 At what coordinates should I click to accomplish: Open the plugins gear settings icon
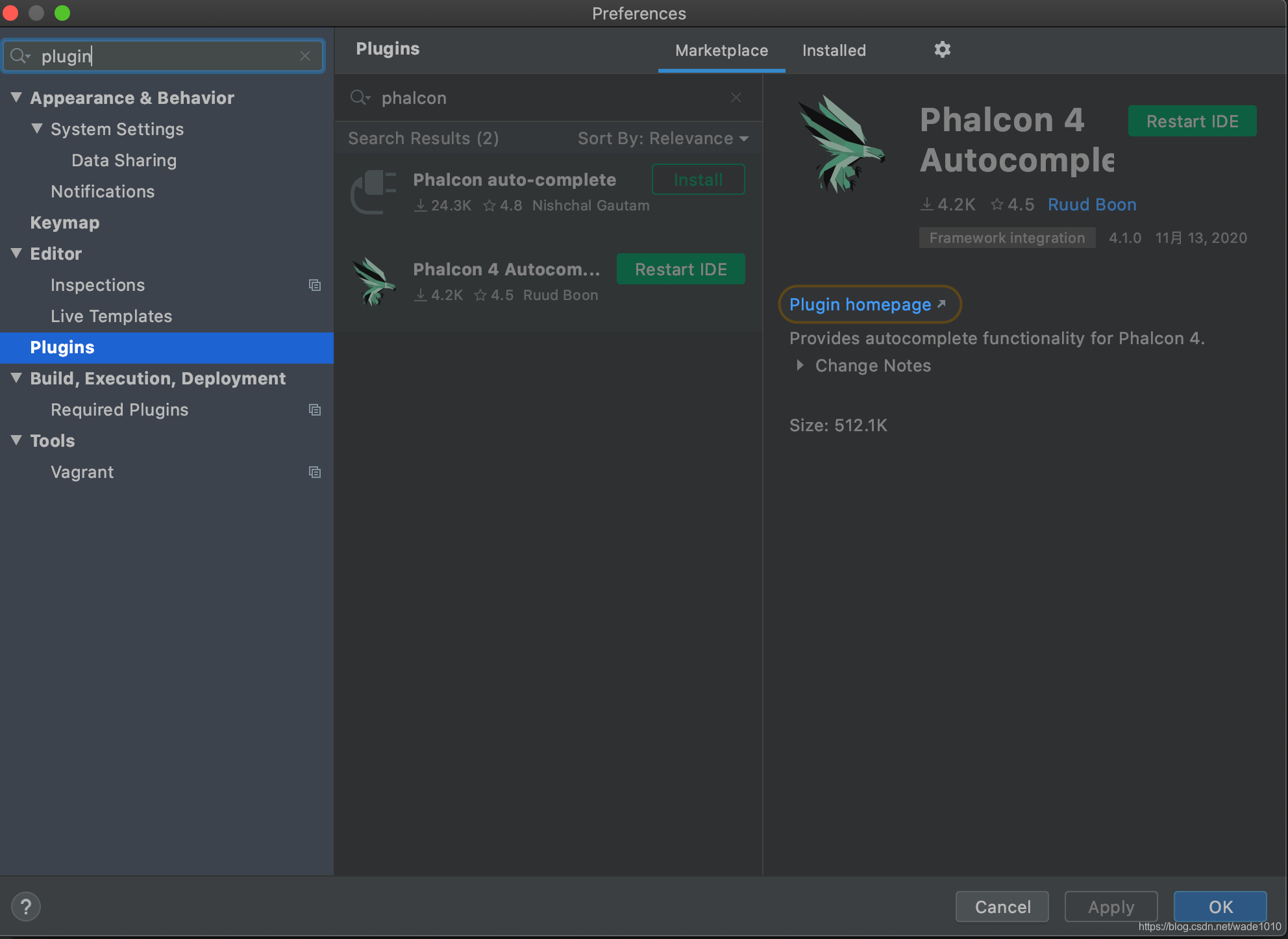(x=942, y=49)
